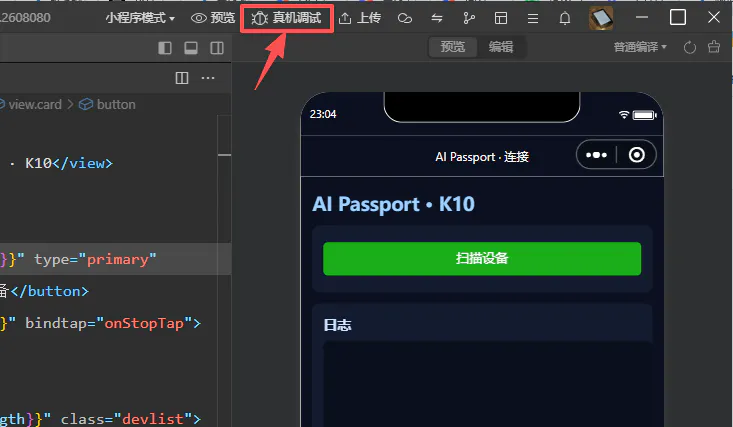The width and height of the screenshot is (733, 427).
Task: Open the hamburger details menu icon
Action: coord(533,18)
